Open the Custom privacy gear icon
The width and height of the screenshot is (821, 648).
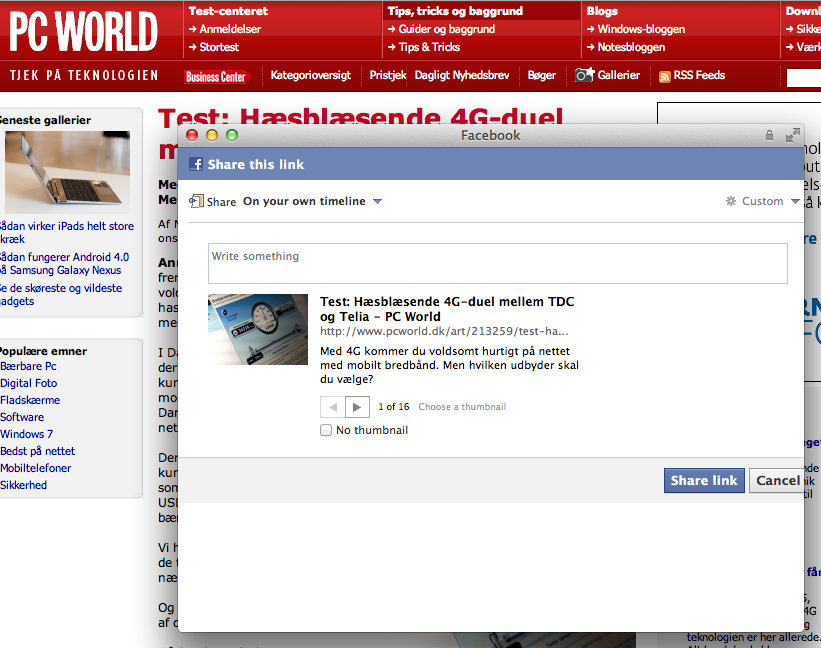click(x=731, y=201)
